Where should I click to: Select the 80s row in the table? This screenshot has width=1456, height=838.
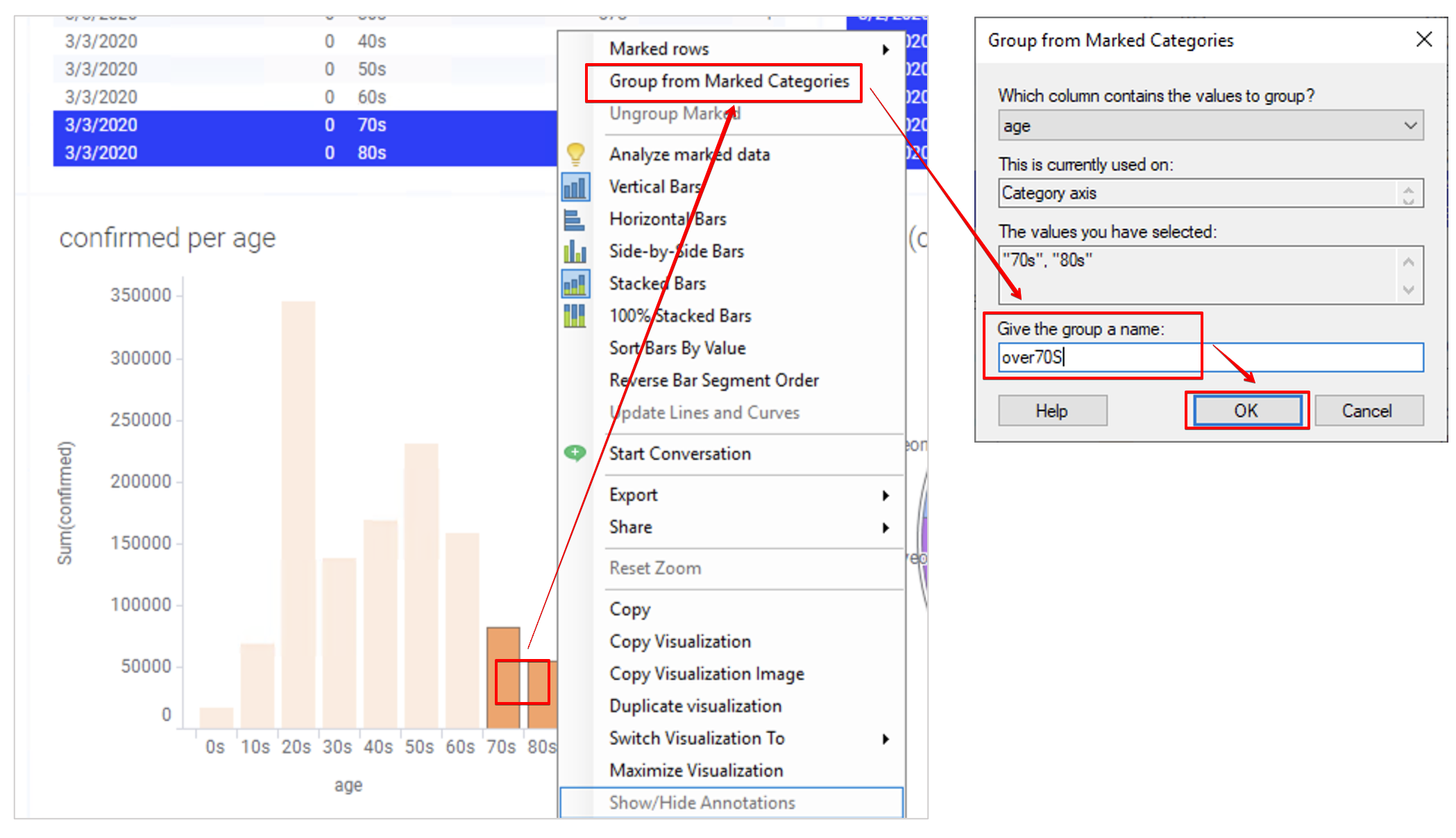(x=305, y=153)
